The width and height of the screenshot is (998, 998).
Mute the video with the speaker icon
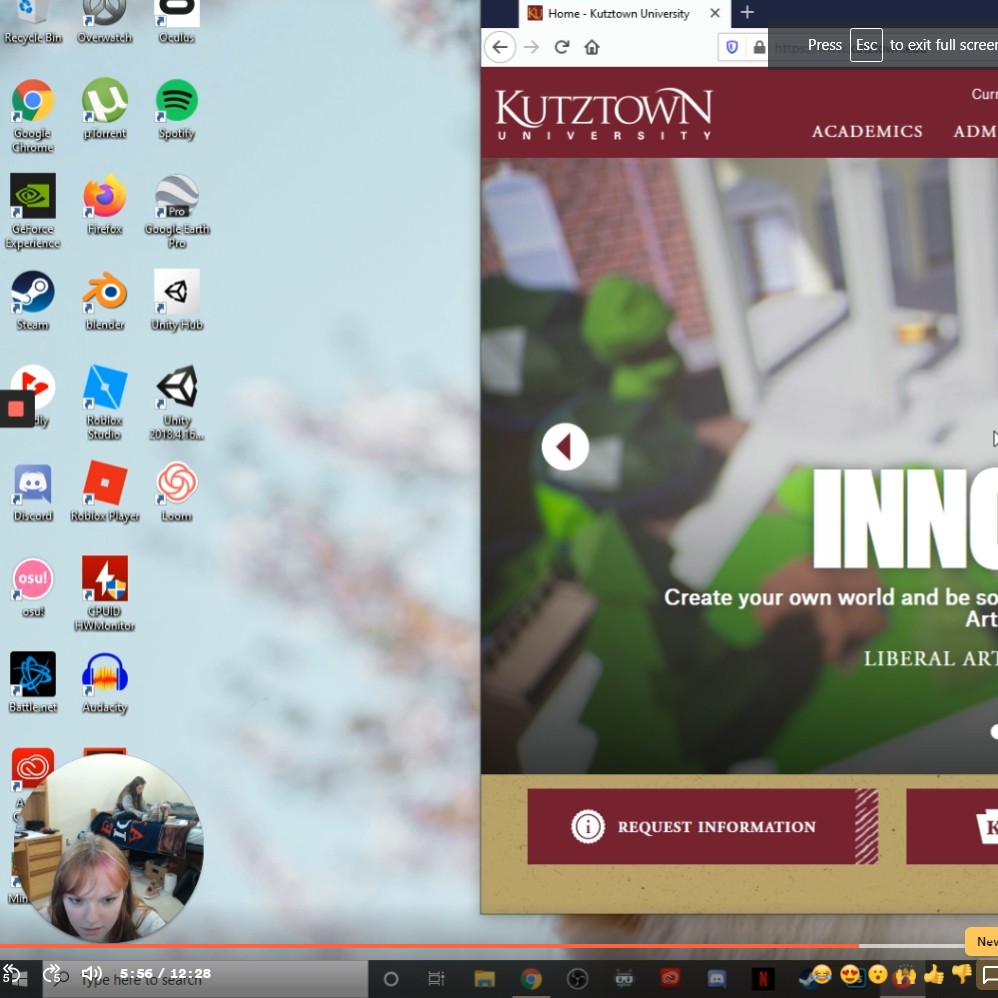91,973
